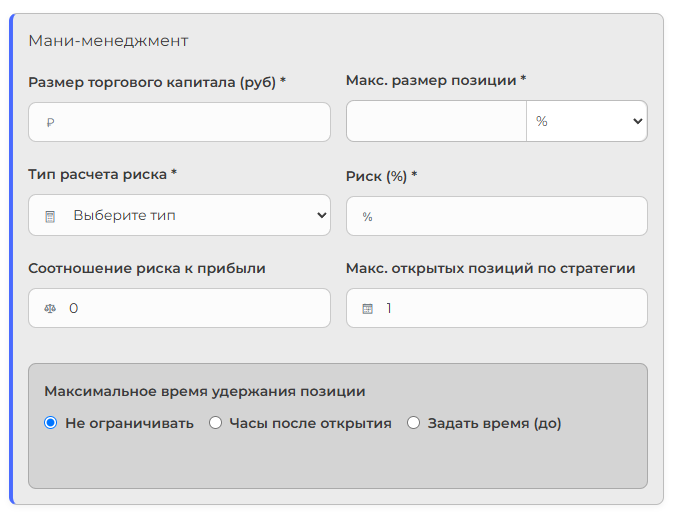Click the table grid icon in positions field
The height and width of the screenshot is (515, 677).
point(367,308)
